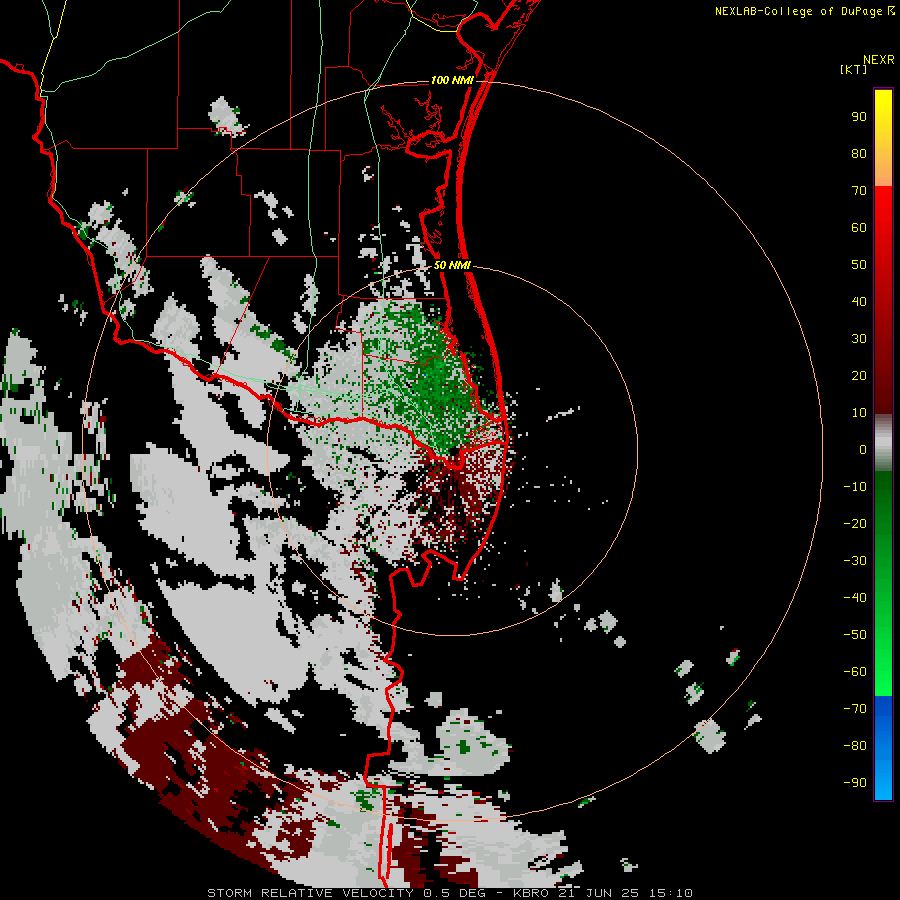Click the 50 value on the velocity scale
900x900 pixels.
pyautogui.click(x=859, y=265)
